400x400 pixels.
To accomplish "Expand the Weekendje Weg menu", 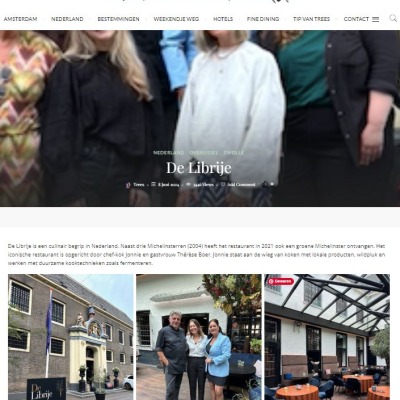I will point(176,19).
